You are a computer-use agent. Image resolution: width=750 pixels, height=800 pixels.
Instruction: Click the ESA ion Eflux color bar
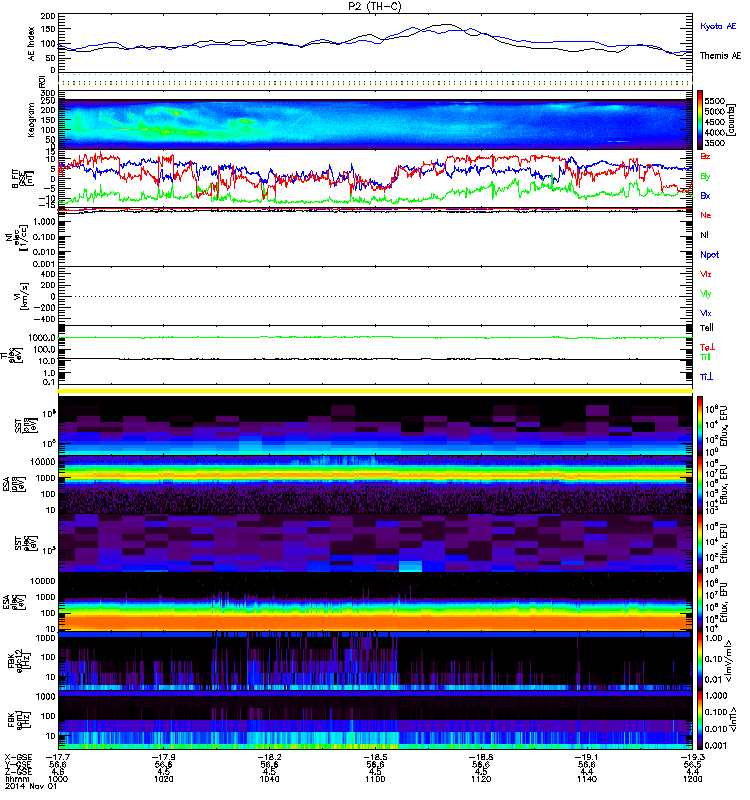(700, 485)
